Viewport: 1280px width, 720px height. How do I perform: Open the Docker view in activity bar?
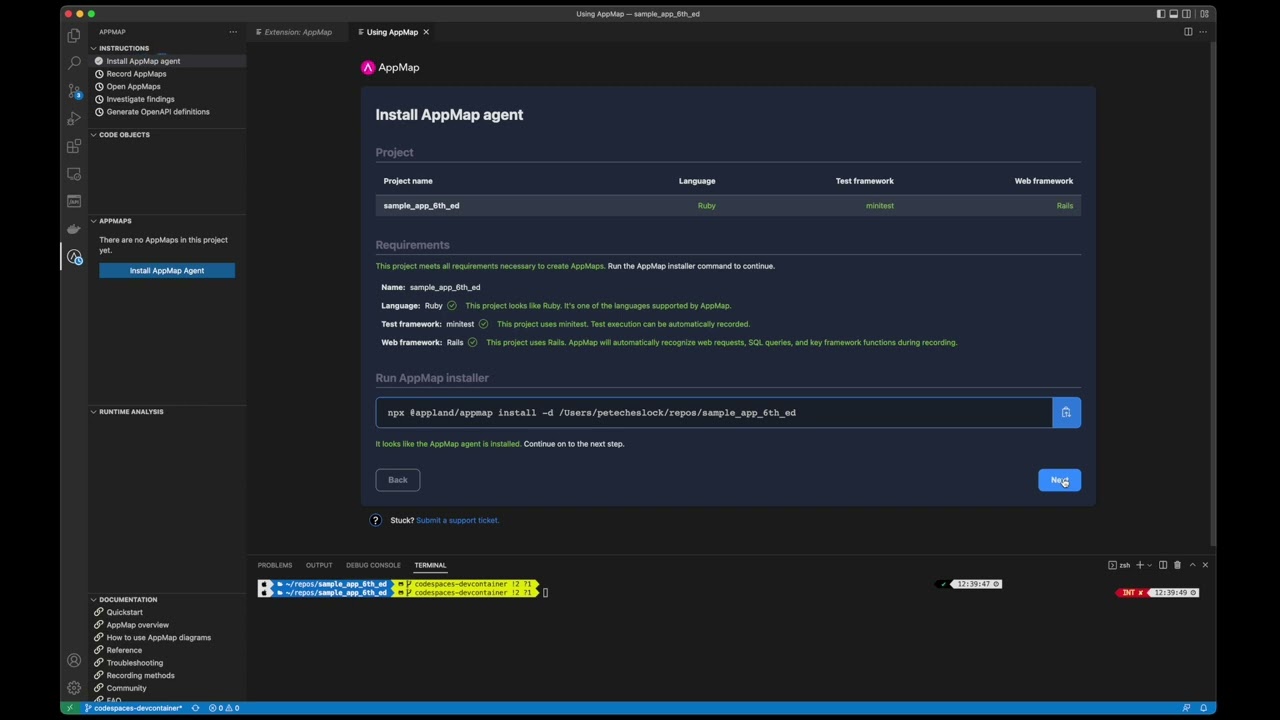[x=74, y=229]
